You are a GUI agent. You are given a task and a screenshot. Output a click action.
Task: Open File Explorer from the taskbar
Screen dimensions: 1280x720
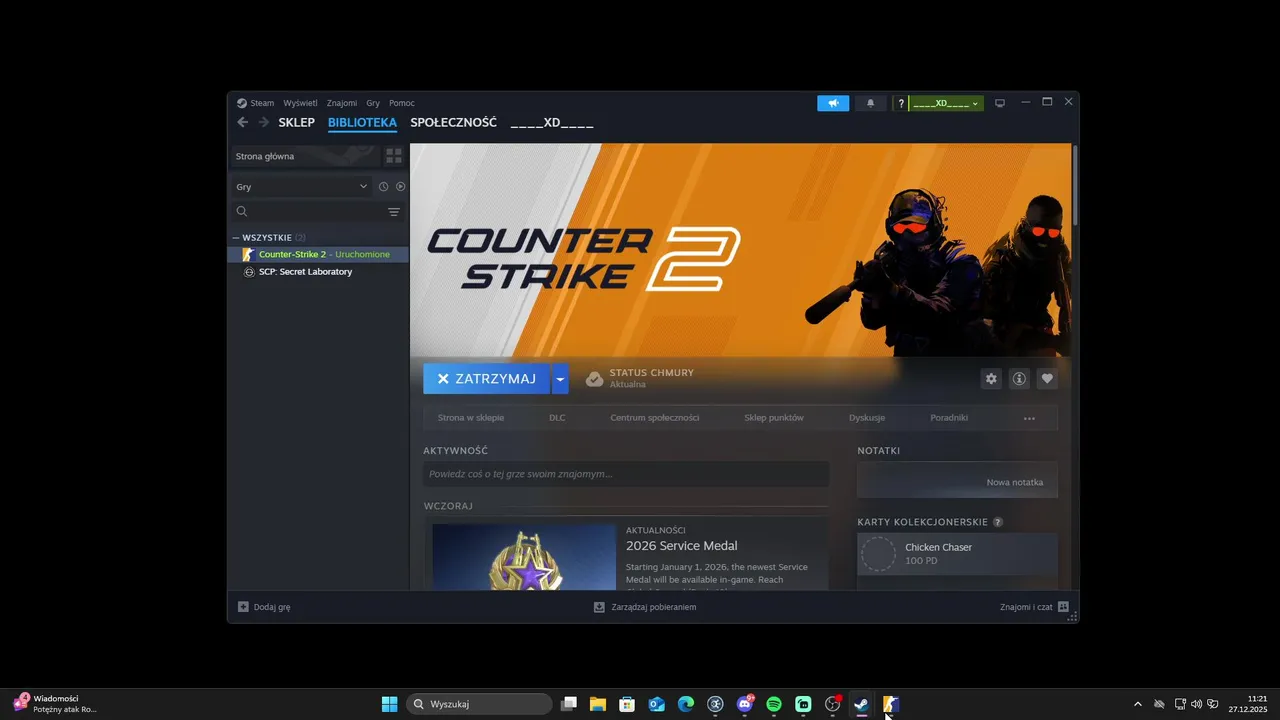click(598, 704)
